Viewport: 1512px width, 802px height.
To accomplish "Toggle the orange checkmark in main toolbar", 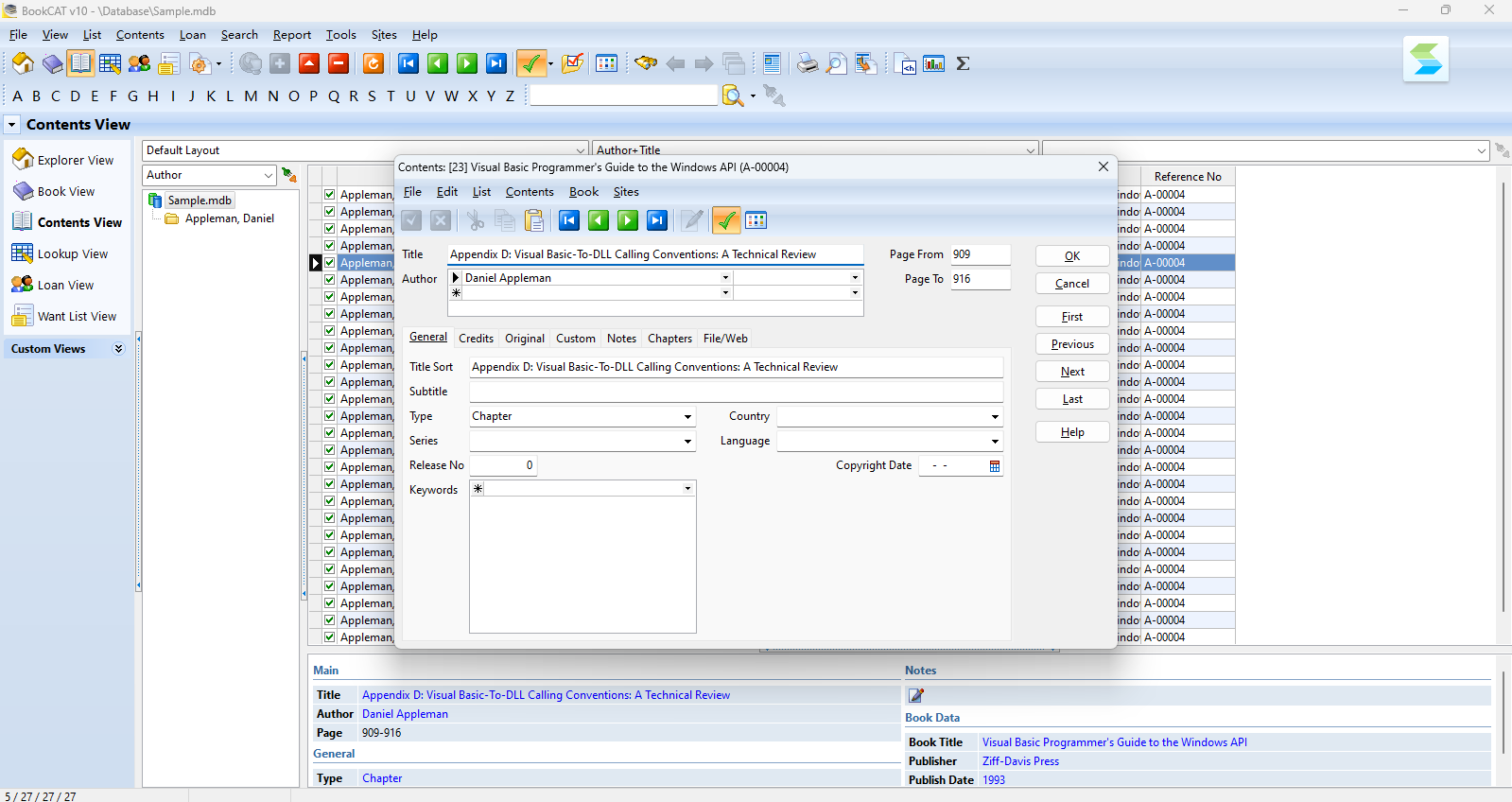I will coord(531,63).
